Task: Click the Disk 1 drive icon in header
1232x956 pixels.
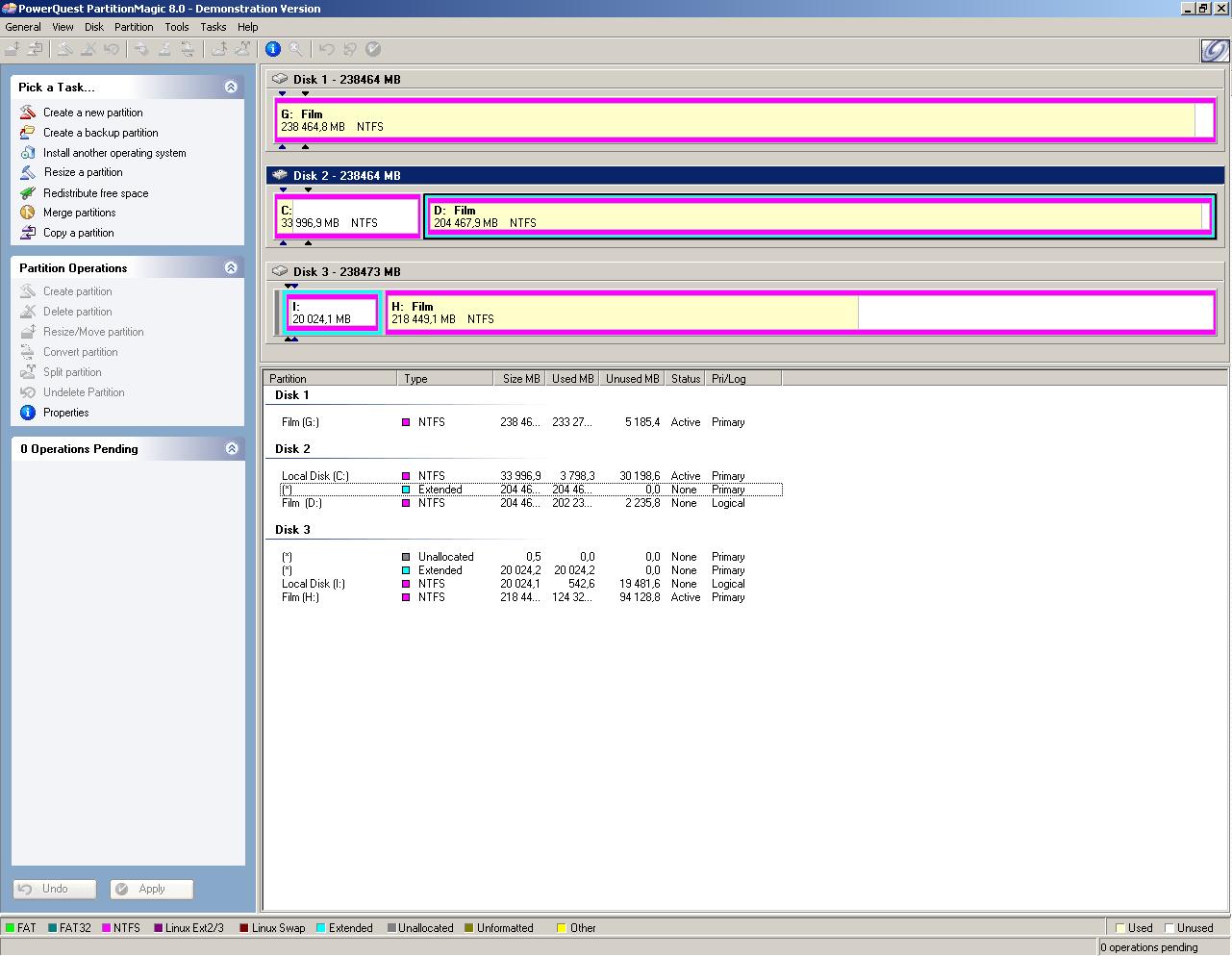Action: (280, 79)
